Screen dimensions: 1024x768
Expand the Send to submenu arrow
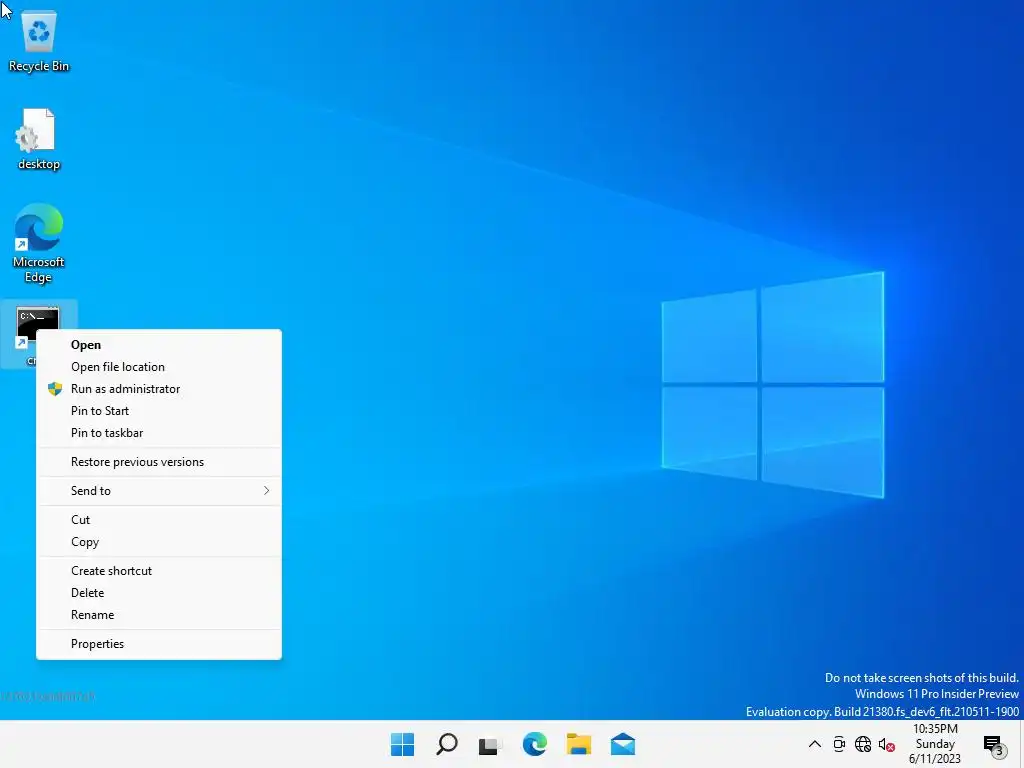266,490
